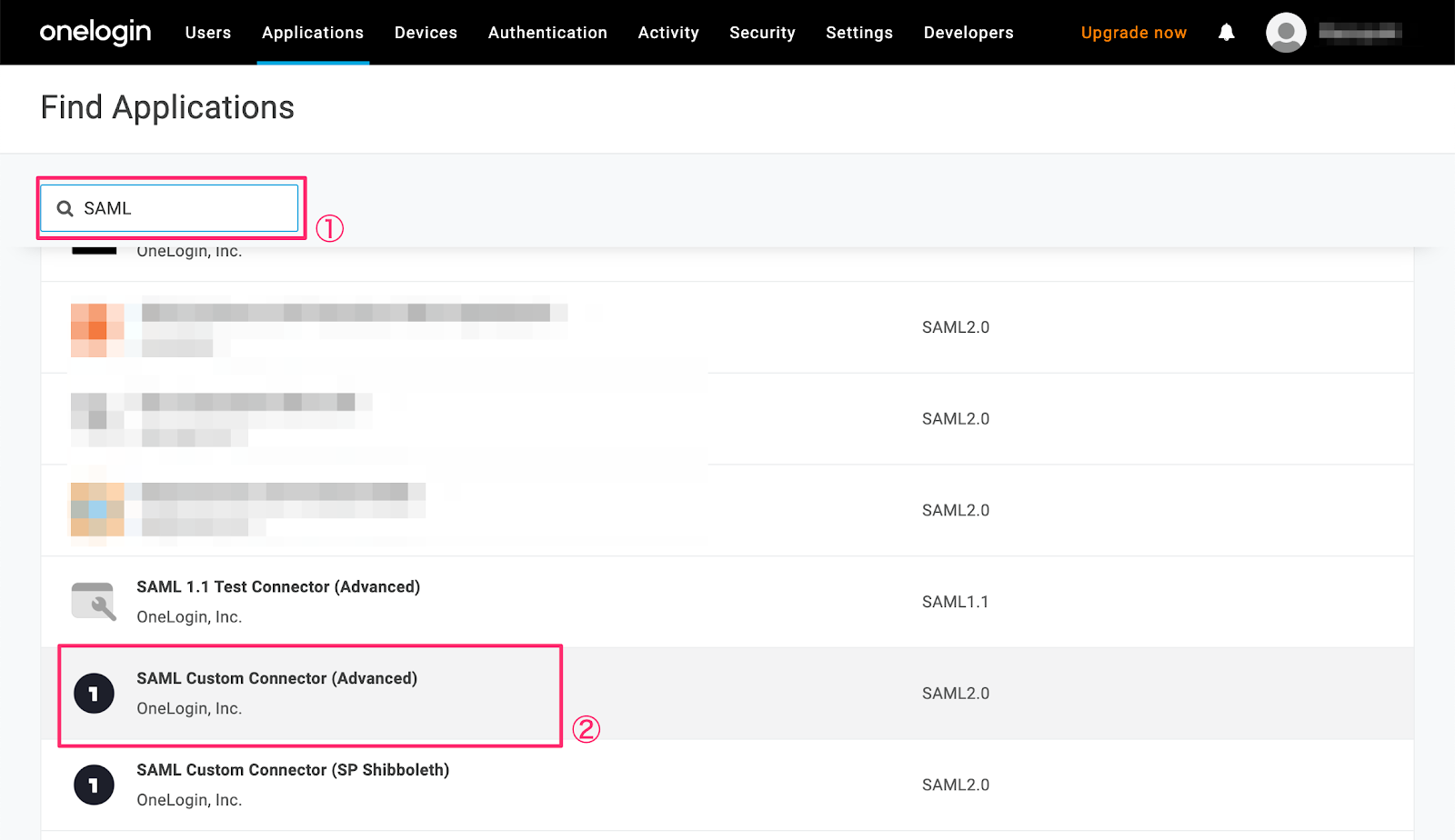
Task: Click the SAML 1.1 Test Connector wrench icon
Action: pos(94,602)
